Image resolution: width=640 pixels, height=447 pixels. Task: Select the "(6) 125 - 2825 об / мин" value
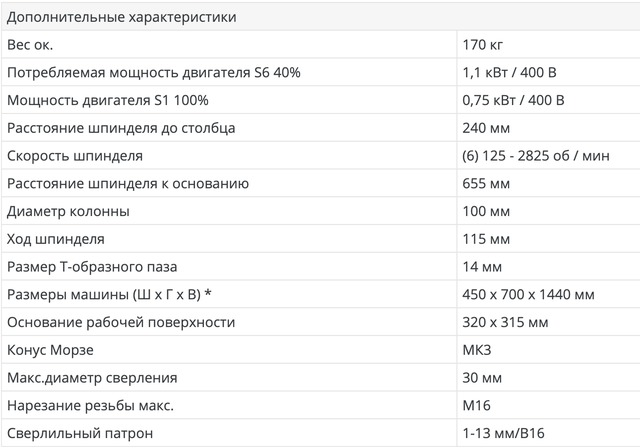(536, 156)
